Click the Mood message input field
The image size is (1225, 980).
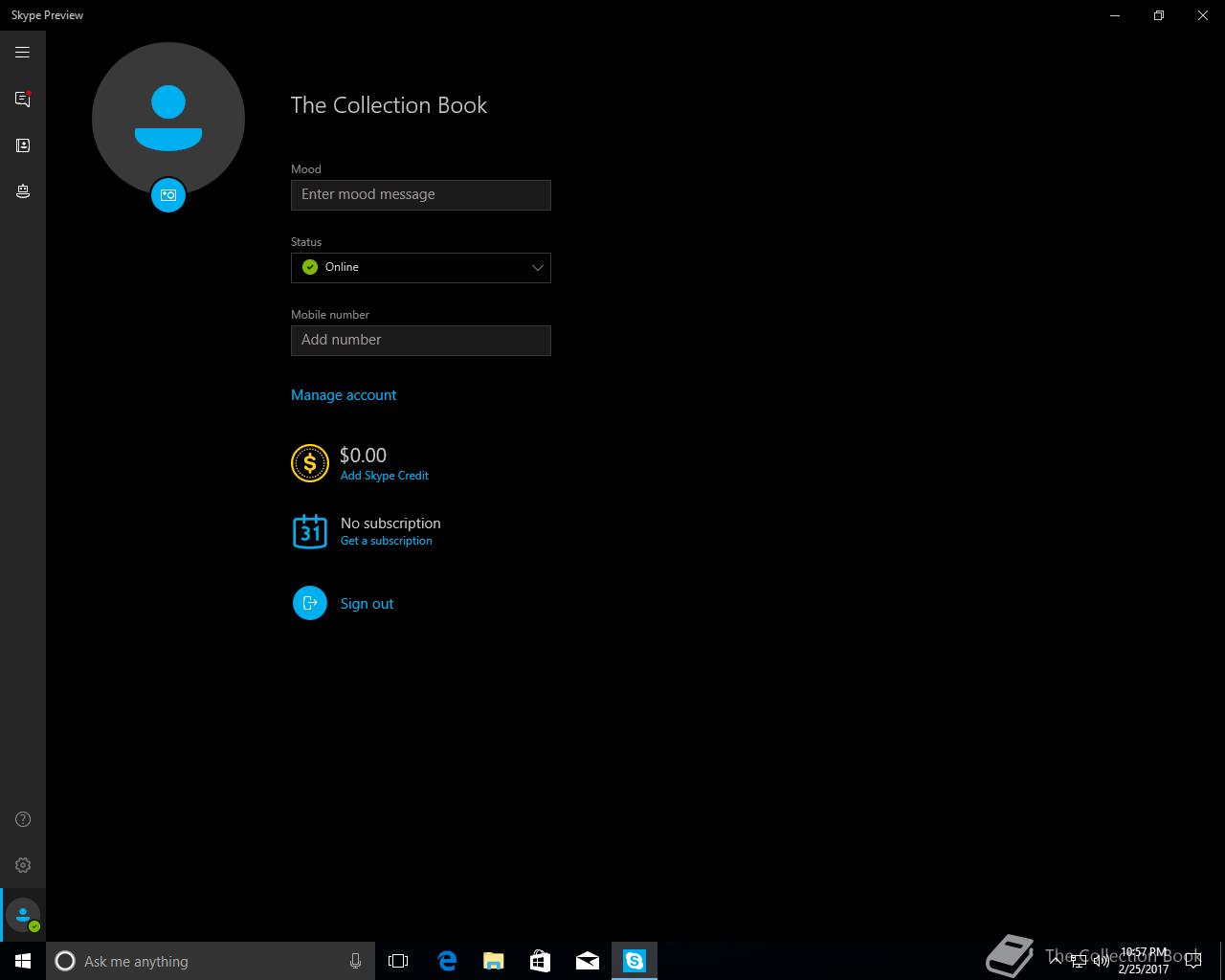click(x=421, y=195)
